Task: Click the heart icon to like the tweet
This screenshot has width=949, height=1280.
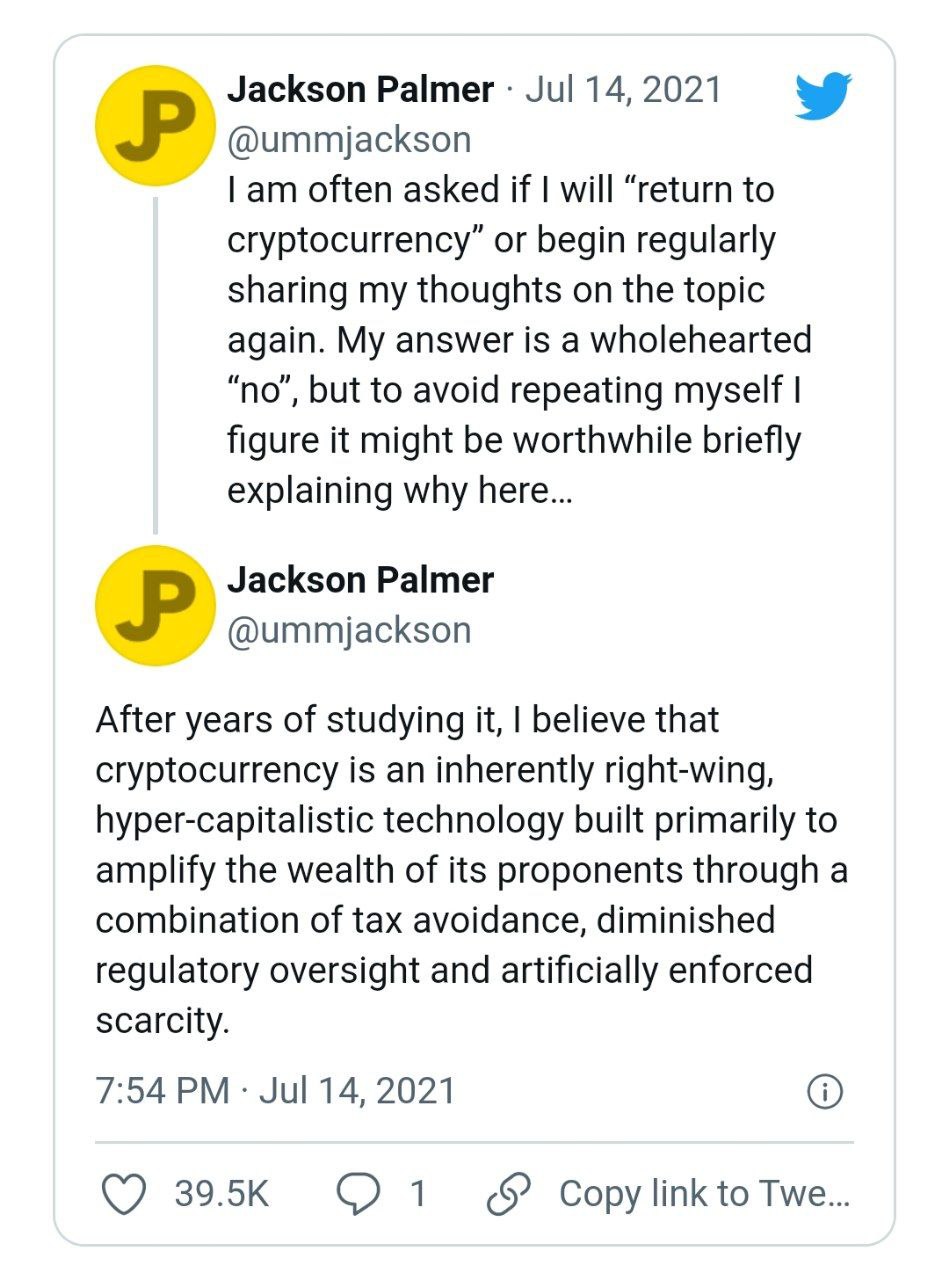Action: click(125, 1193)
